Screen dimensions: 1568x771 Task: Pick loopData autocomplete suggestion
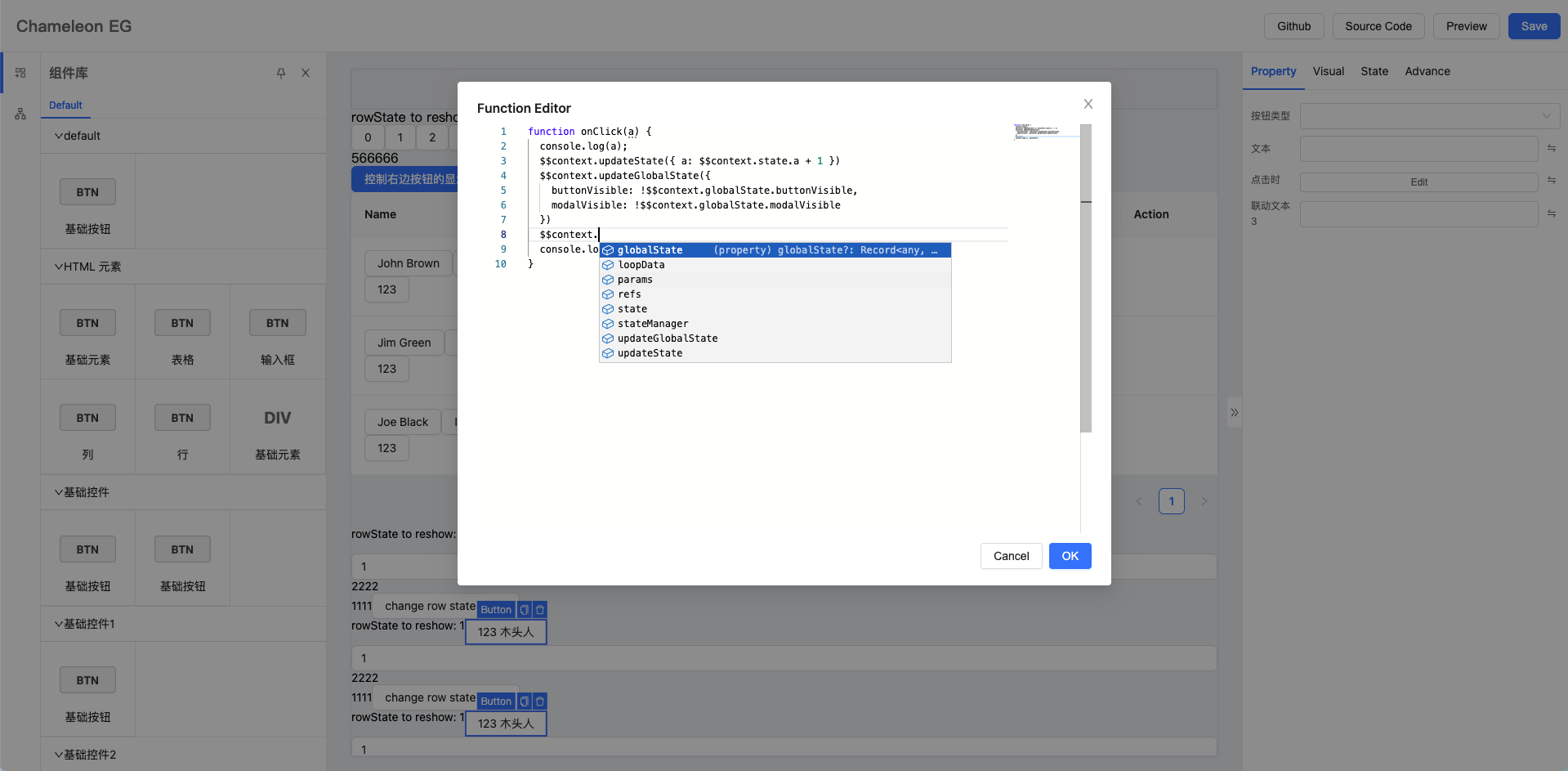(x=775, y=265)
